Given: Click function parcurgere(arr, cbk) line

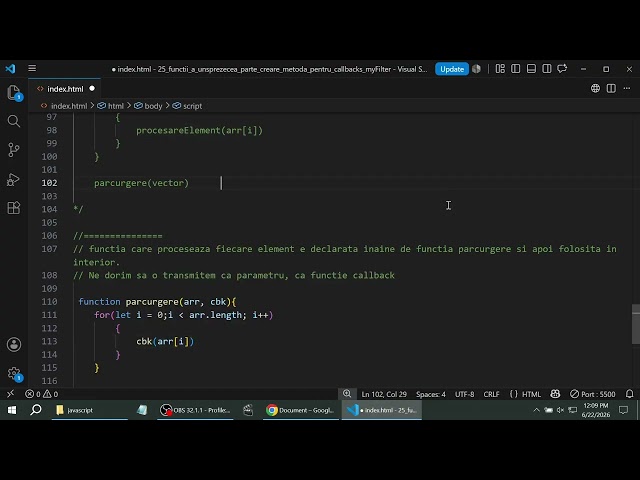Looking at the screenshot, I should coord(157,302).
